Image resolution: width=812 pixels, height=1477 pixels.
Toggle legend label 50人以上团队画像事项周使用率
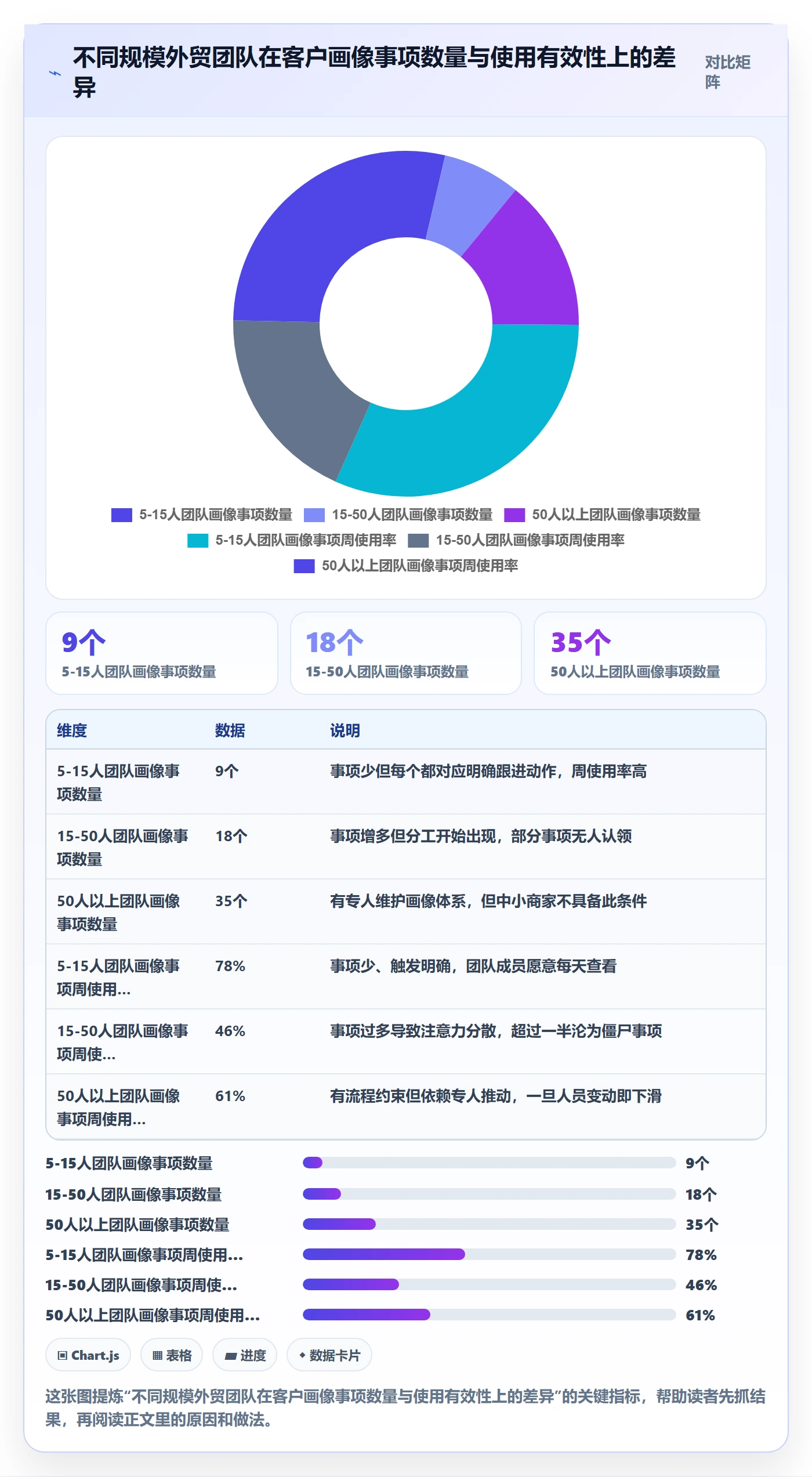click(x=420, y=566)
